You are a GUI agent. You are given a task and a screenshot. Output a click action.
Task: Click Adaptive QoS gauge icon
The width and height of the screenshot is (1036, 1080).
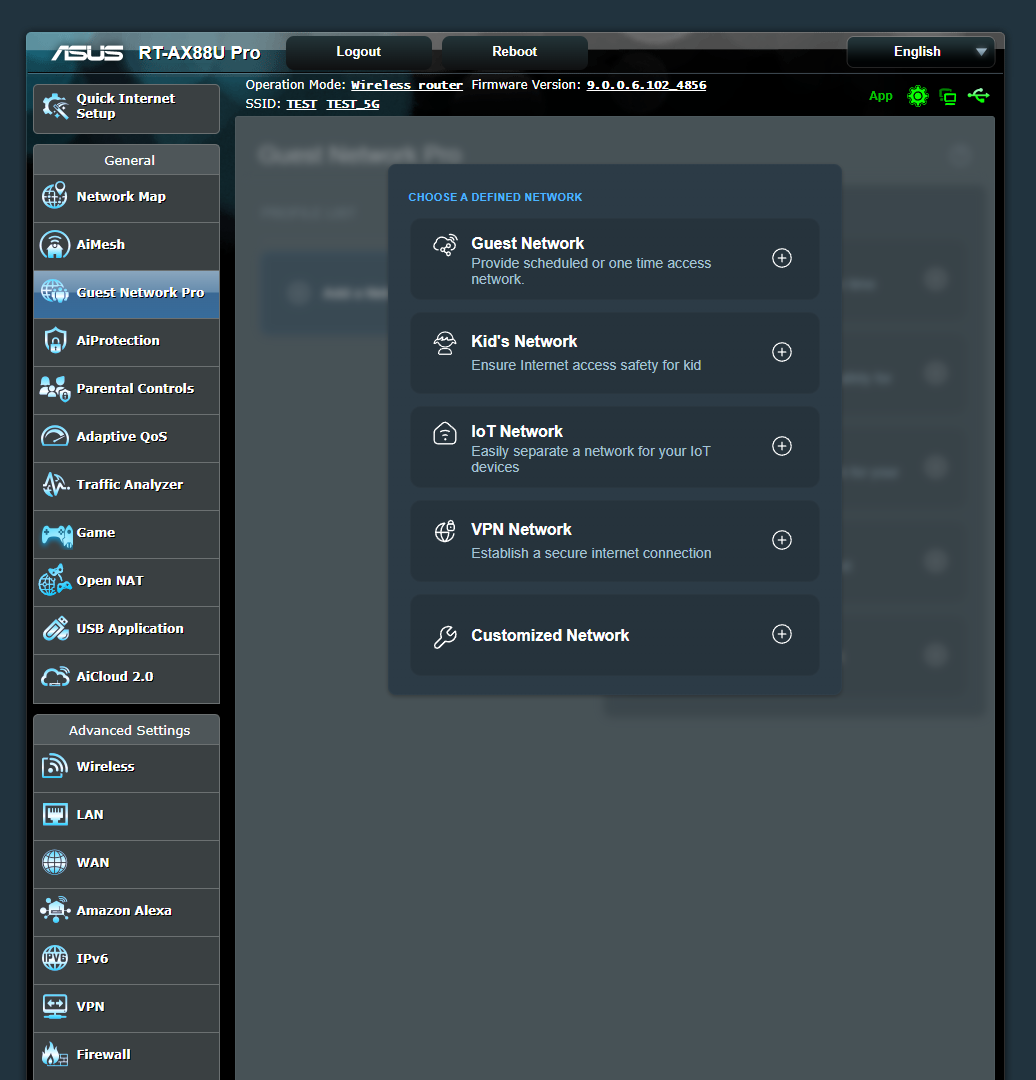point(55,436)
